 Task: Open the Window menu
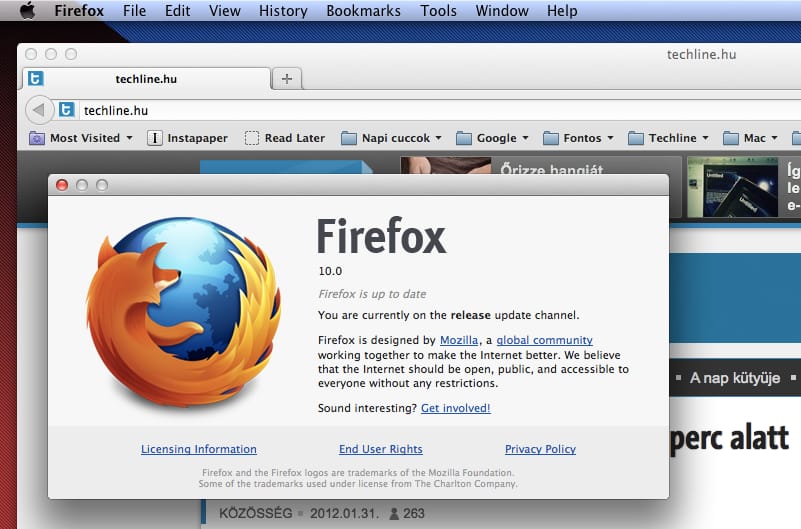tap(502, 10)
